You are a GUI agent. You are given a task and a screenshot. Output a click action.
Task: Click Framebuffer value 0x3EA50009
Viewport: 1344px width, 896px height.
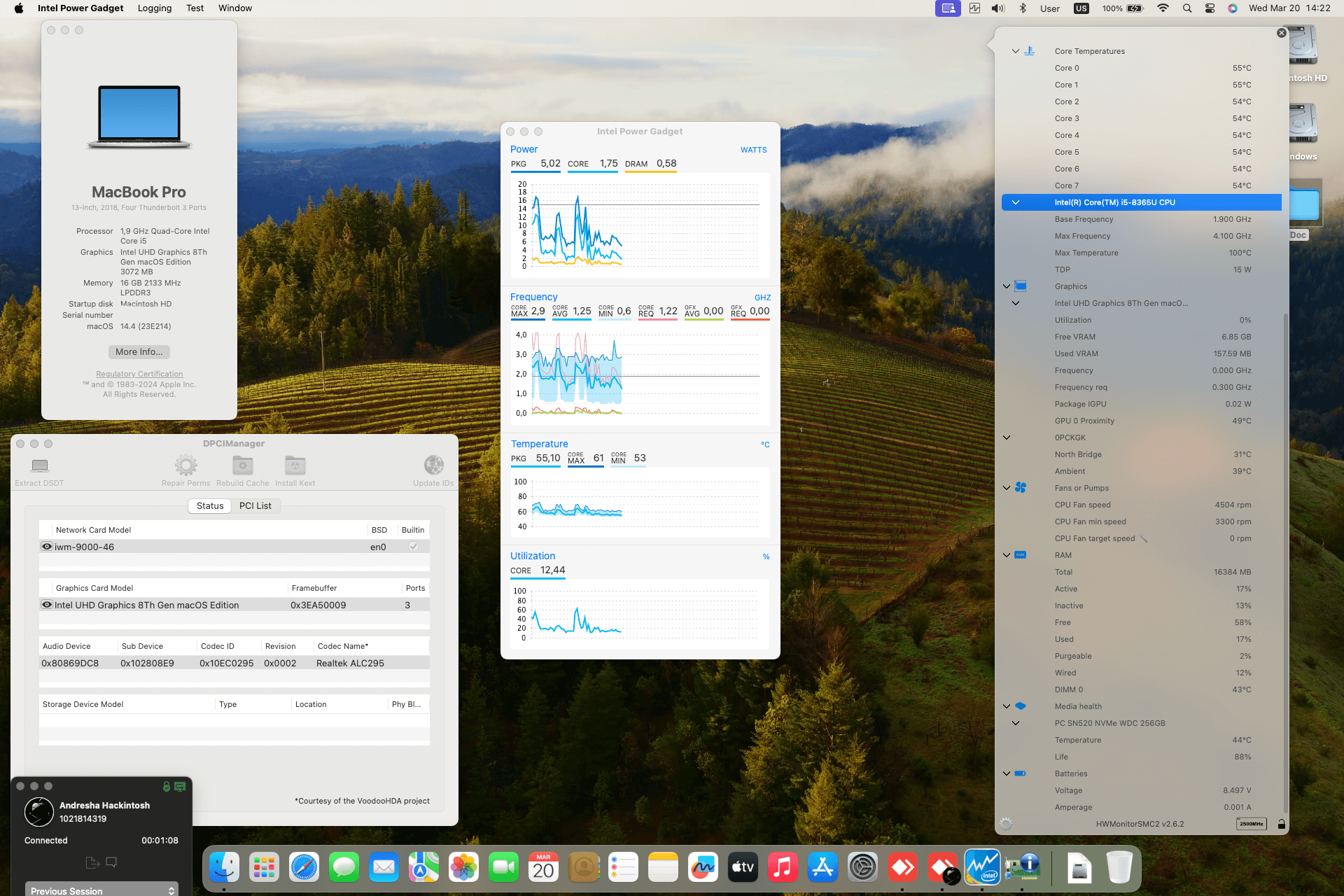pos(318,605)
